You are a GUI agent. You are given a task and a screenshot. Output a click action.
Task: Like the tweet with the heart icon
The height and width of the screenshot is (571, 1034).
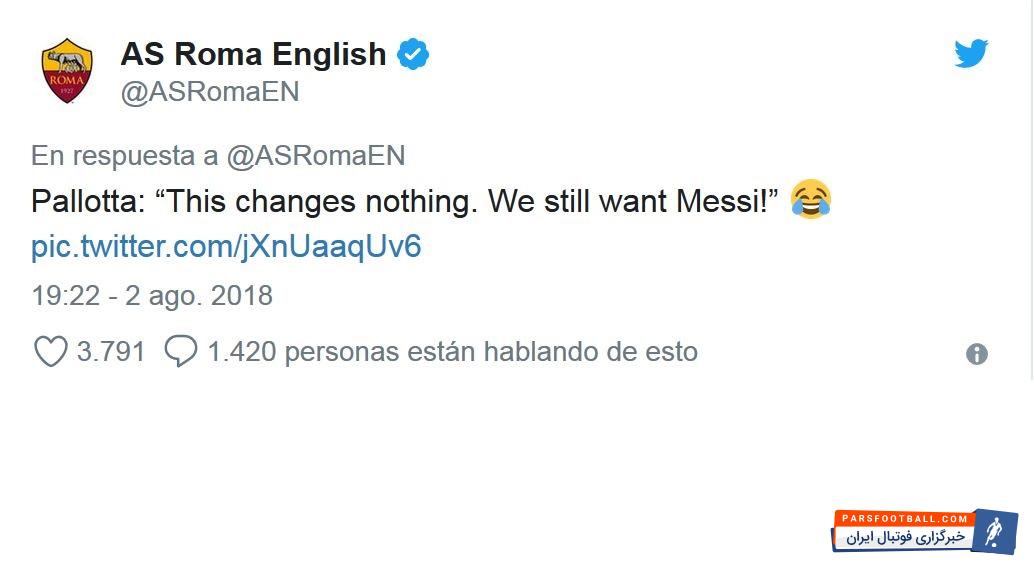click(x=50, y=352)
